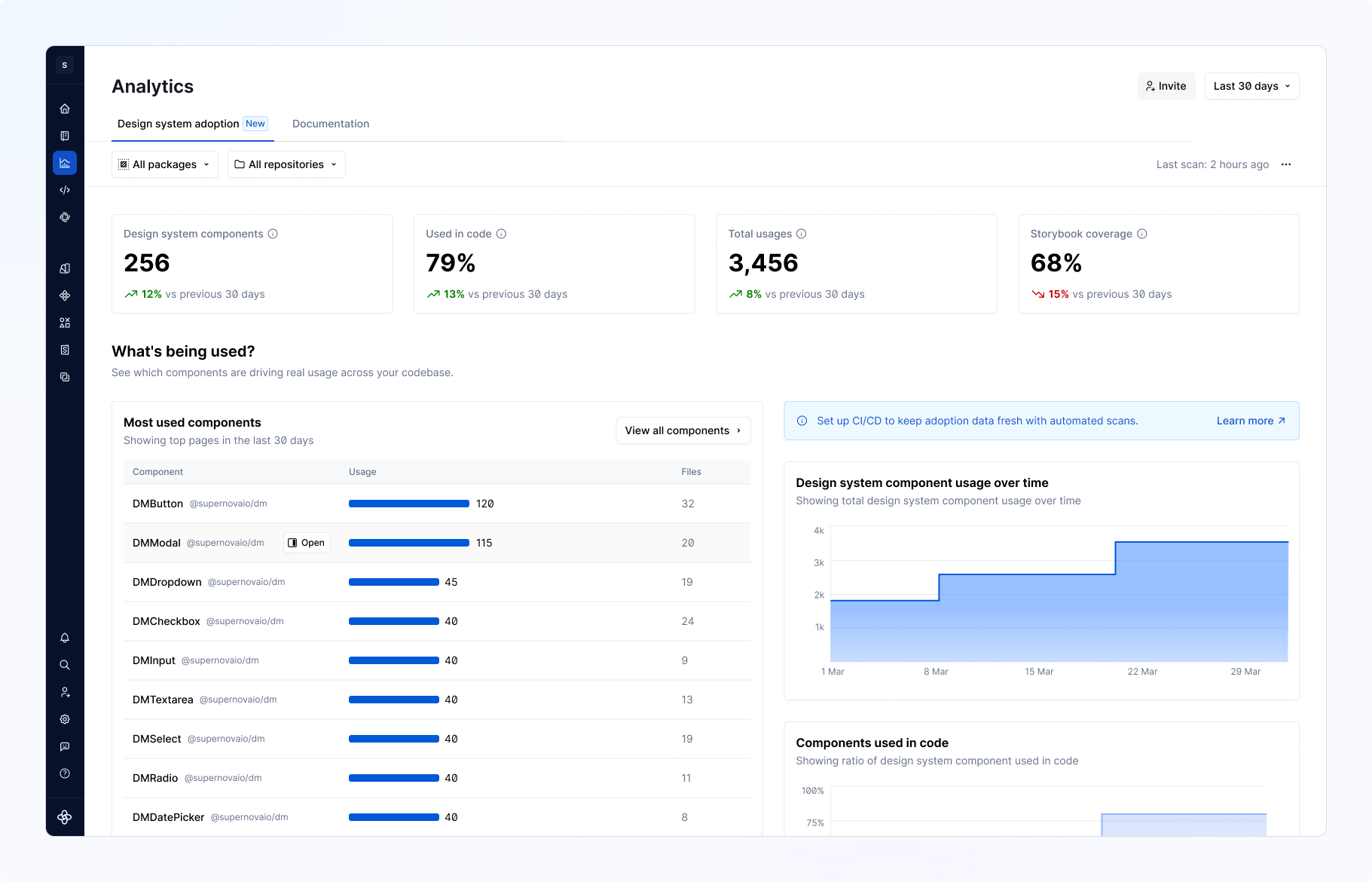Open the Storybook 'S' icon in sidebar
This screenshot has height=882, width=1372.
point(65,350)
